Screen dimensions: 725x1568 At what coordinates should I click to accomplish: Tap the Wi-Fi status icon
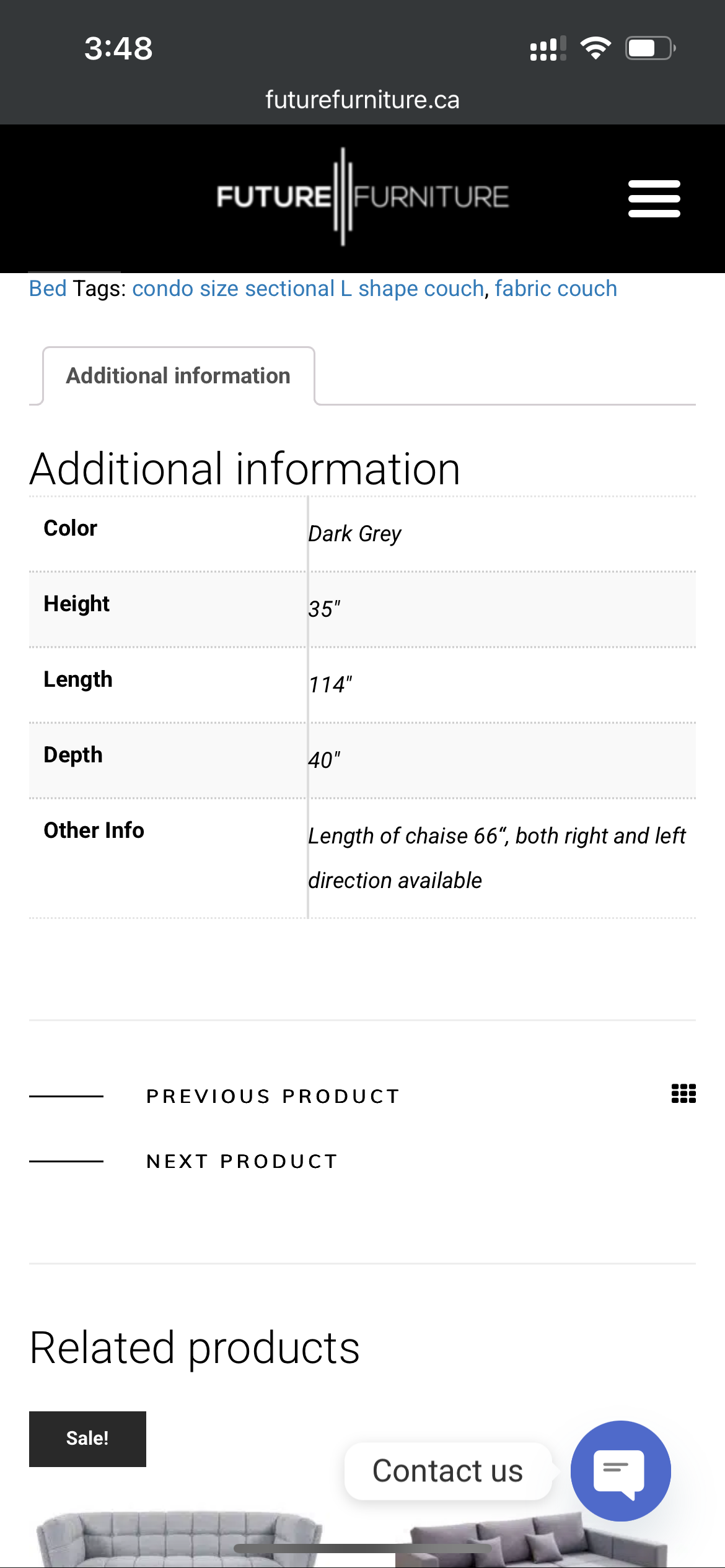(595, 48)
